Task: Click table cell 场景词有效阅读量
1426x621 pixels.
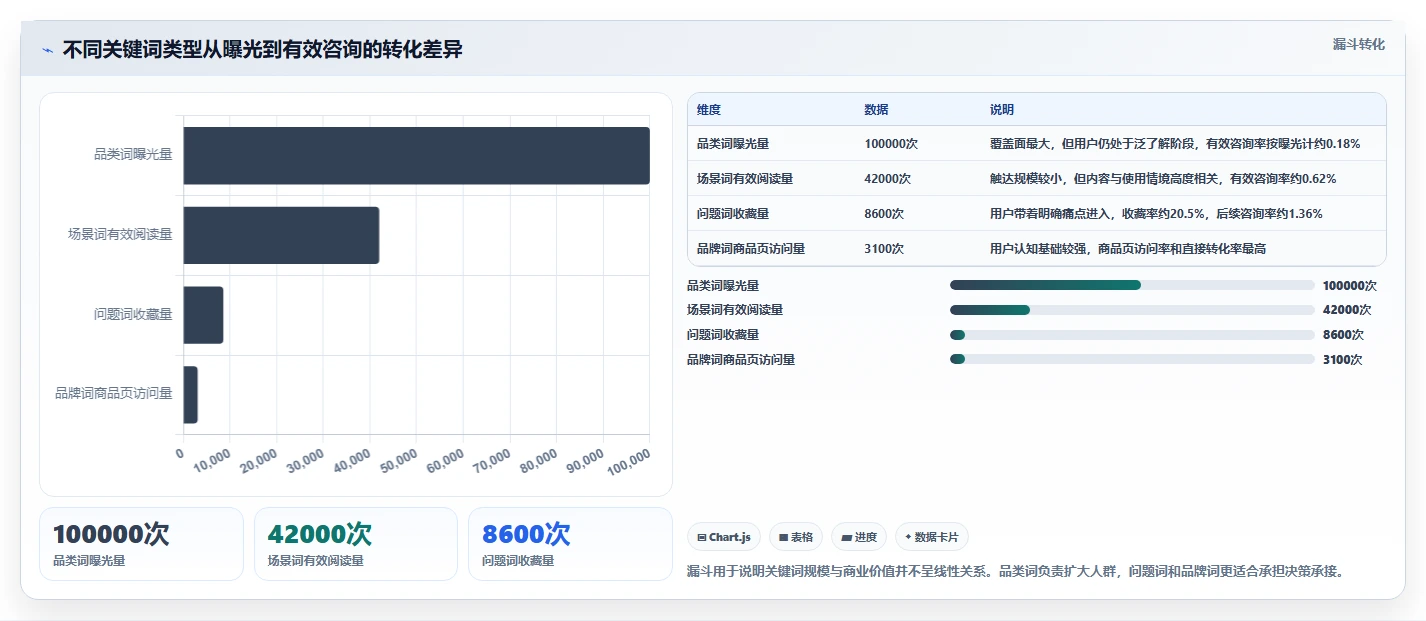Action: [x=745, y=178]
